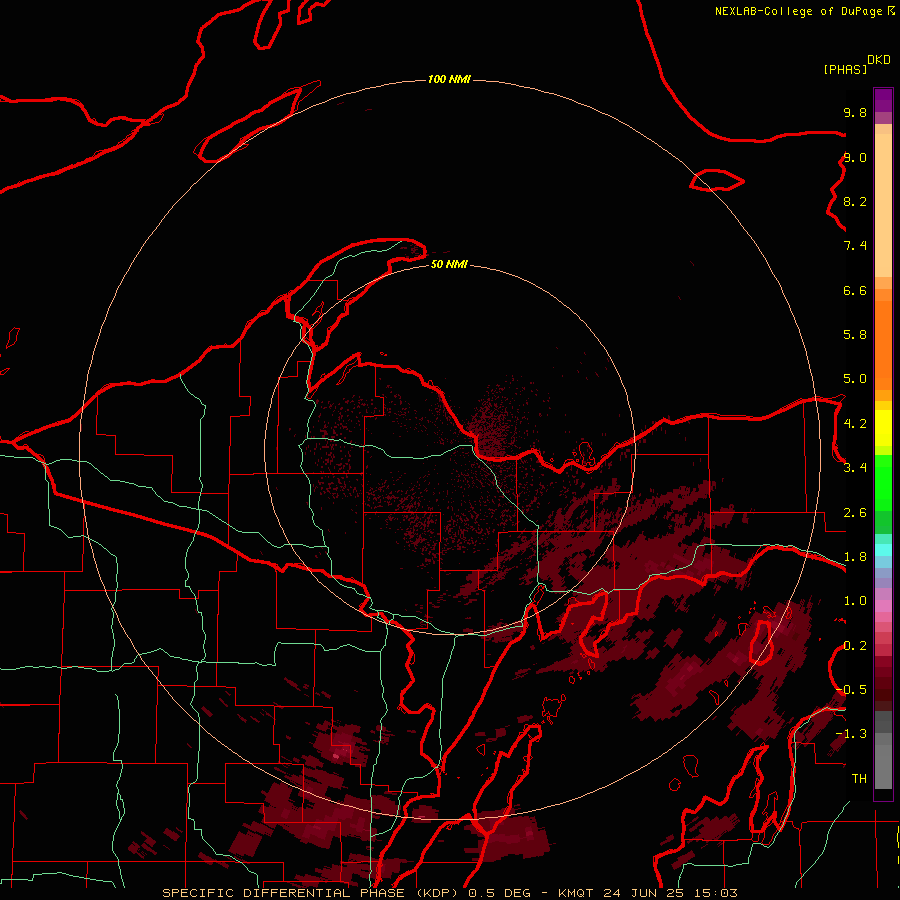Select the 1.8 value on color scale

[855, 557]
